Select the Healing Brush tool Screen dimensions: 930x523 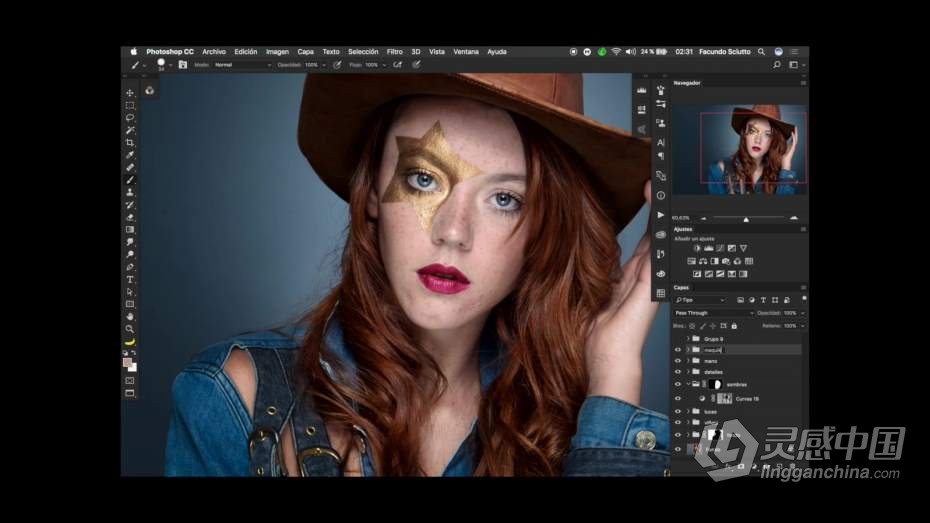tap(130, 168)
